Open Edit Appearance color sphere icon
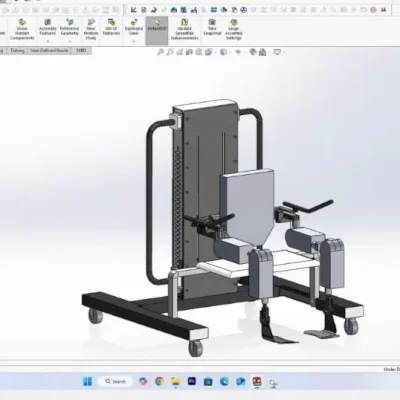Image resolution: width=400 pixels, height=400 pixels. pos(253,52)
